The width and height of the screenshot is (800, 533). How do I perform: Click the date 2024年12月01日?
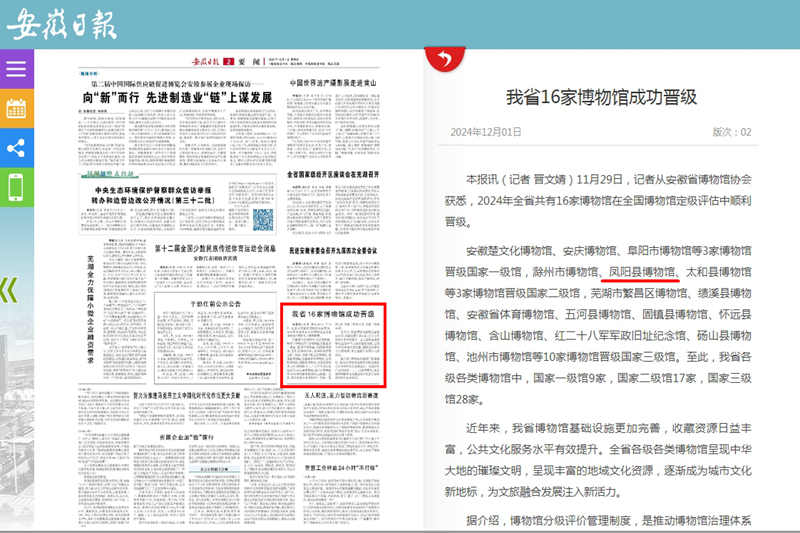point(486,132)
